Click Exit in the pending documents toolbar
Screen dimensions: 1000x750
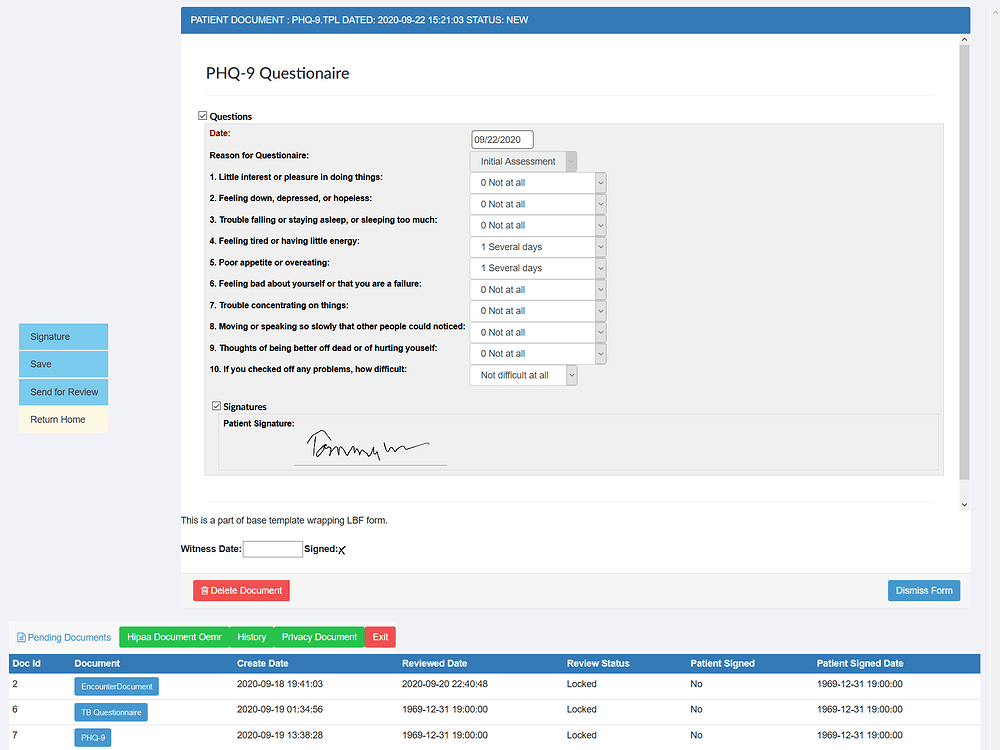pos(379,637)
